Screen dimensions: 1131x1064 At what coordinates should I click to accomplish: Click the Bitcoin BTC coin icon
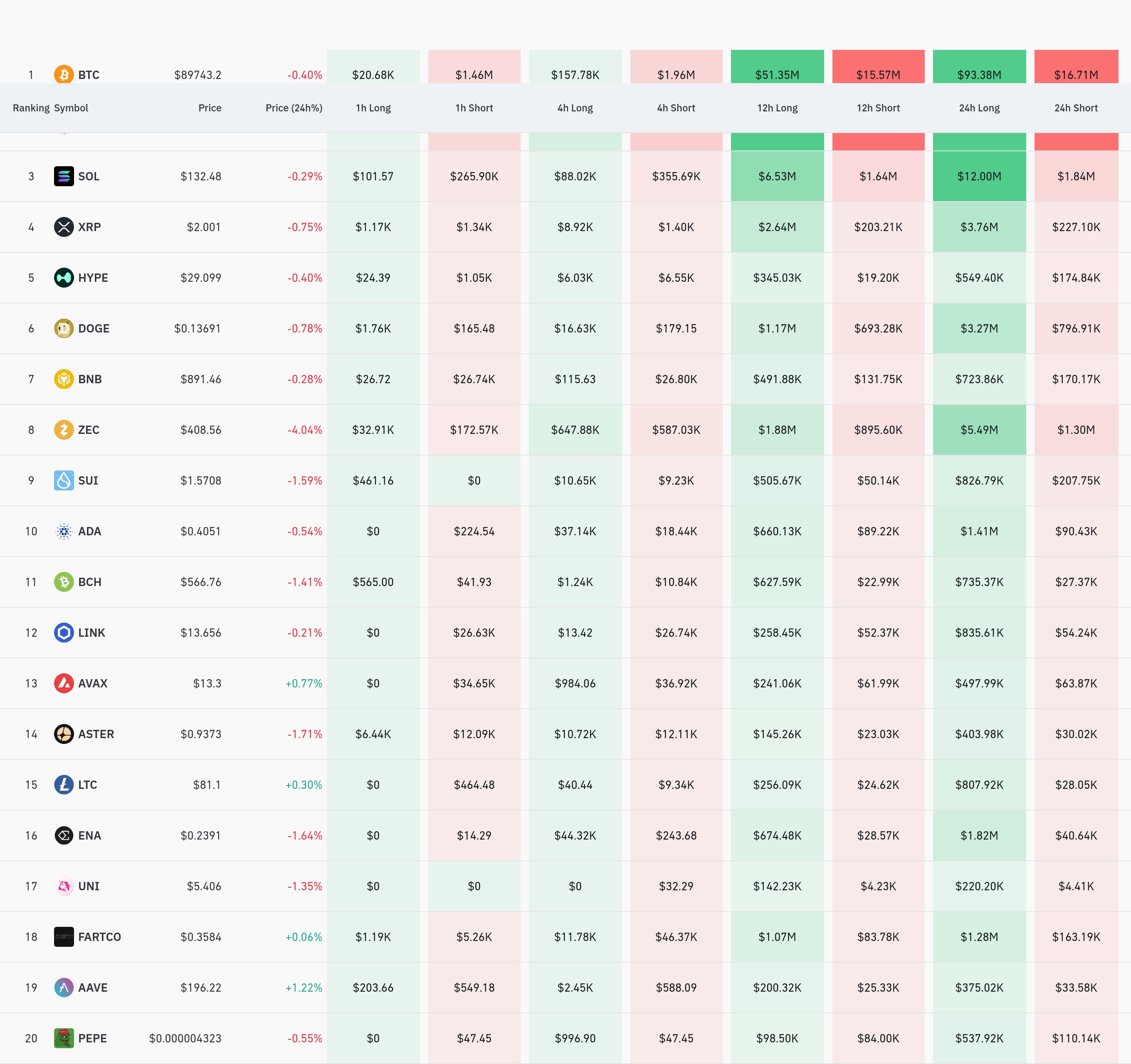tap(64, 74)
